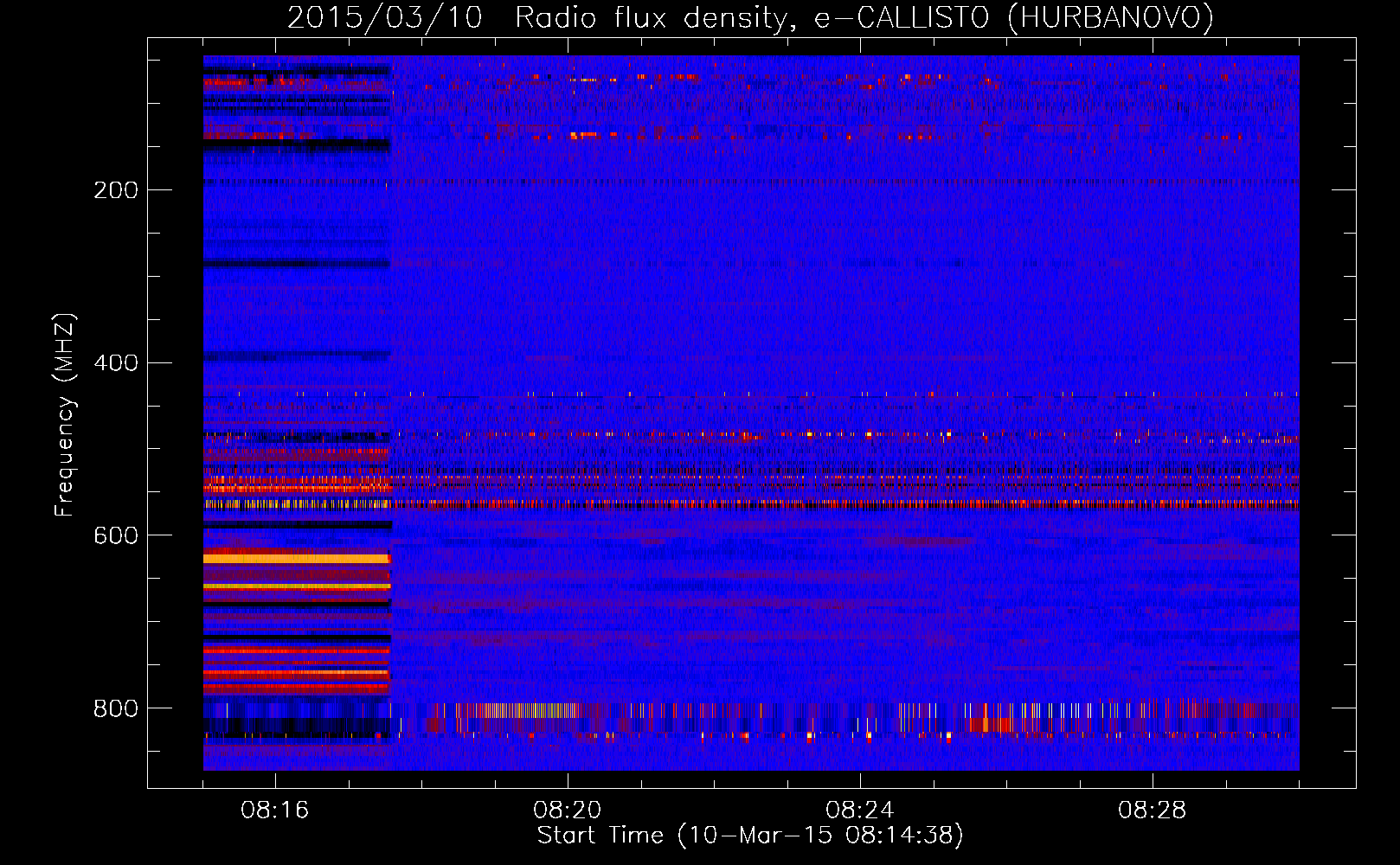Click the 800 frequency tick label
This screenshot has height=865, width=1400.
[116, 708]
